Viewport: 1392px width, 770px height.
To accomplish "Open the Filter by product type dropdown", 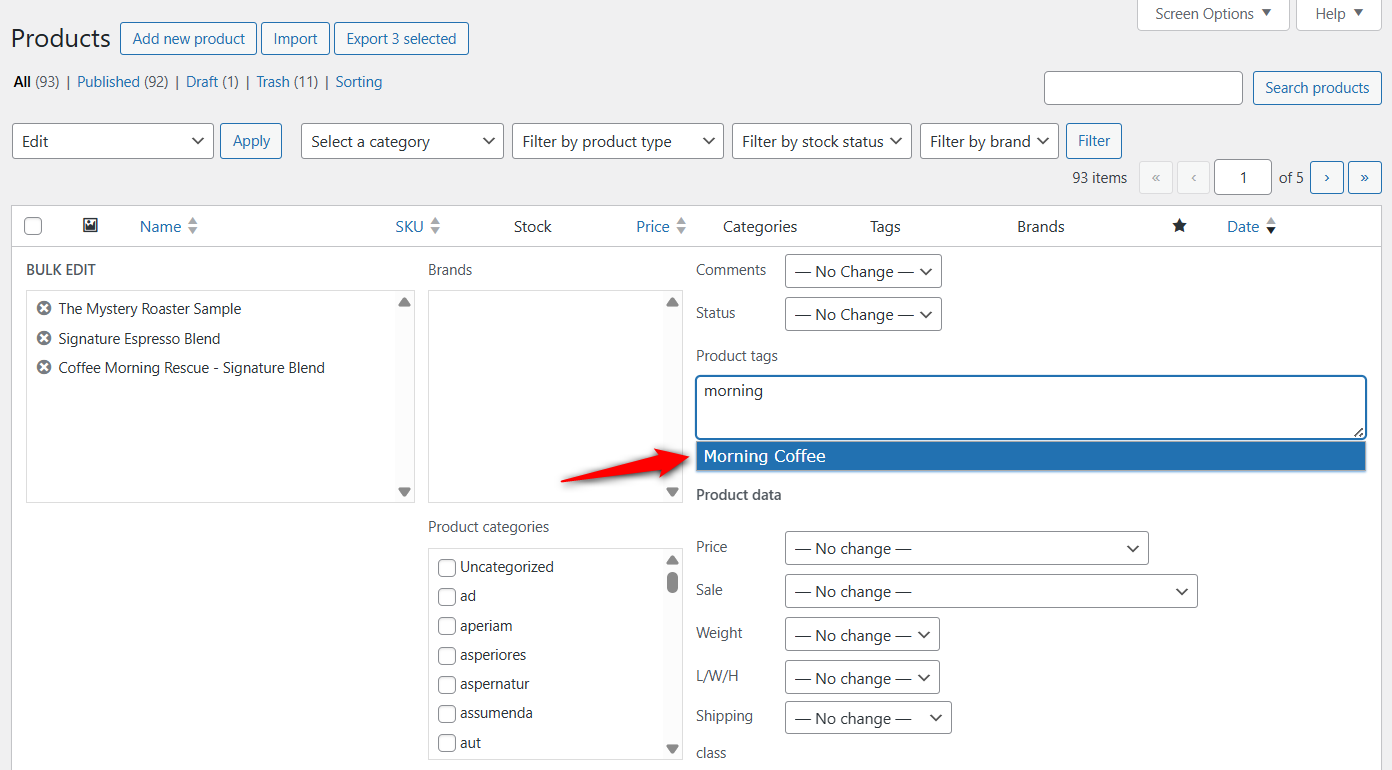I will coord(617,141).
